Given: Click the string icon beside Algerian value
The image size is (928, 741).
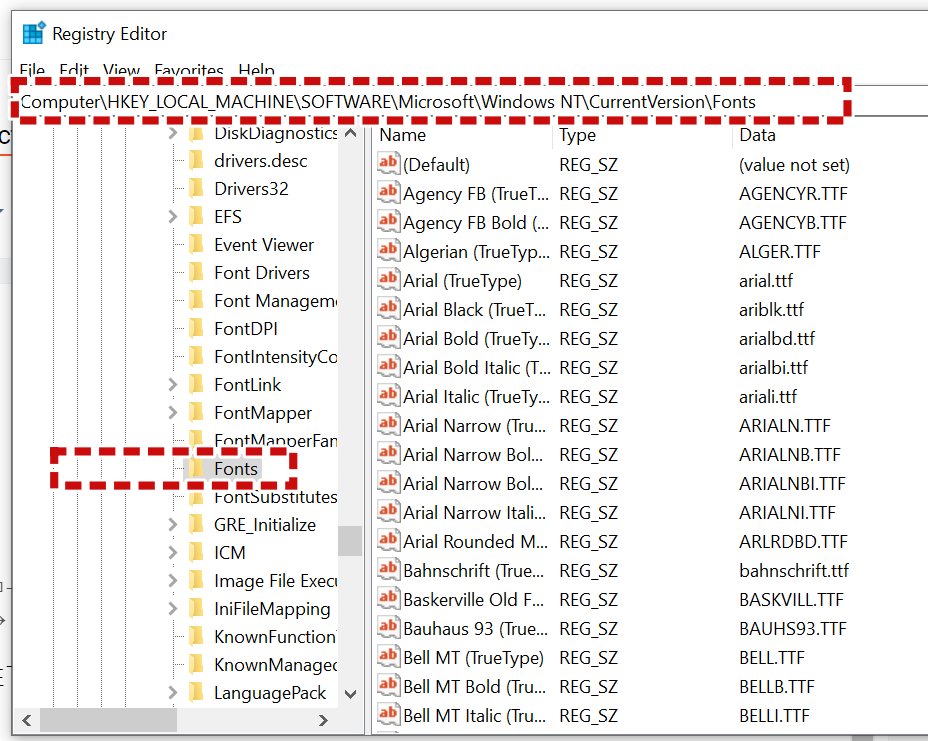Looking at the screenshot, I should pyautogui.click(x=388, y=250).
